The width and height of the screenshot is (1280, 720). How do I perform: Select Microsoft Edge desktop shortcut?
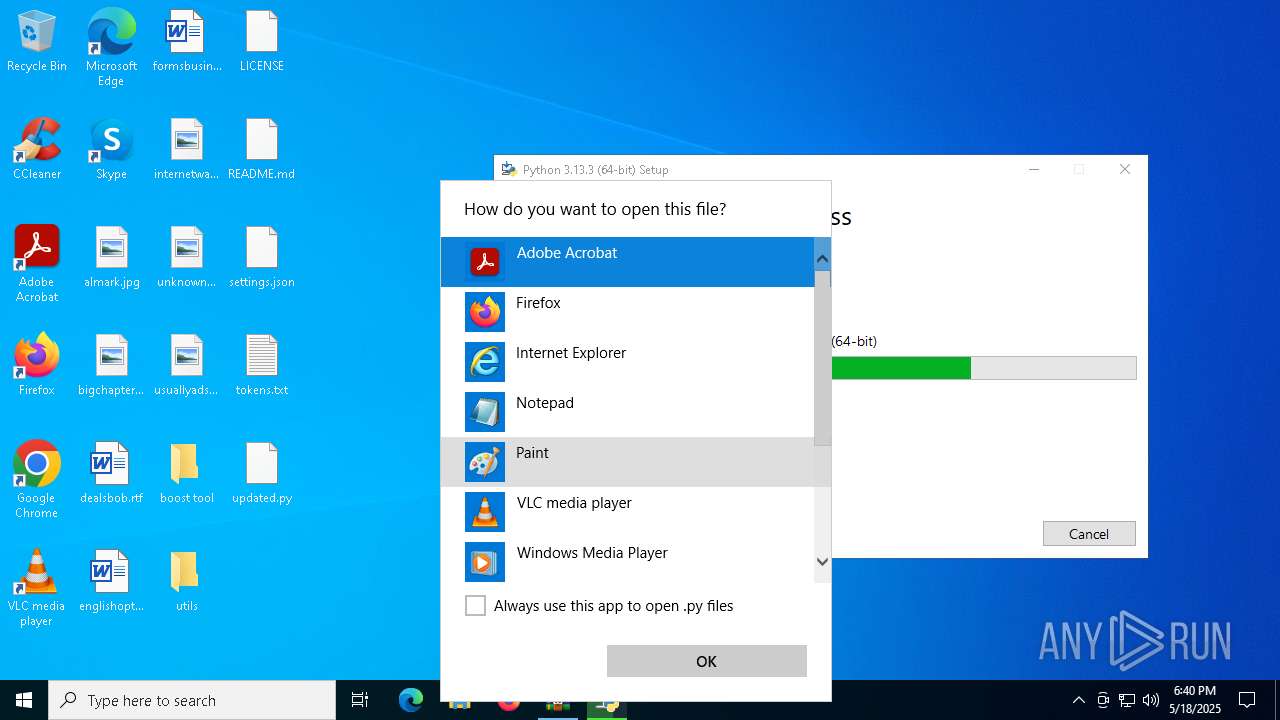[111, 47]
